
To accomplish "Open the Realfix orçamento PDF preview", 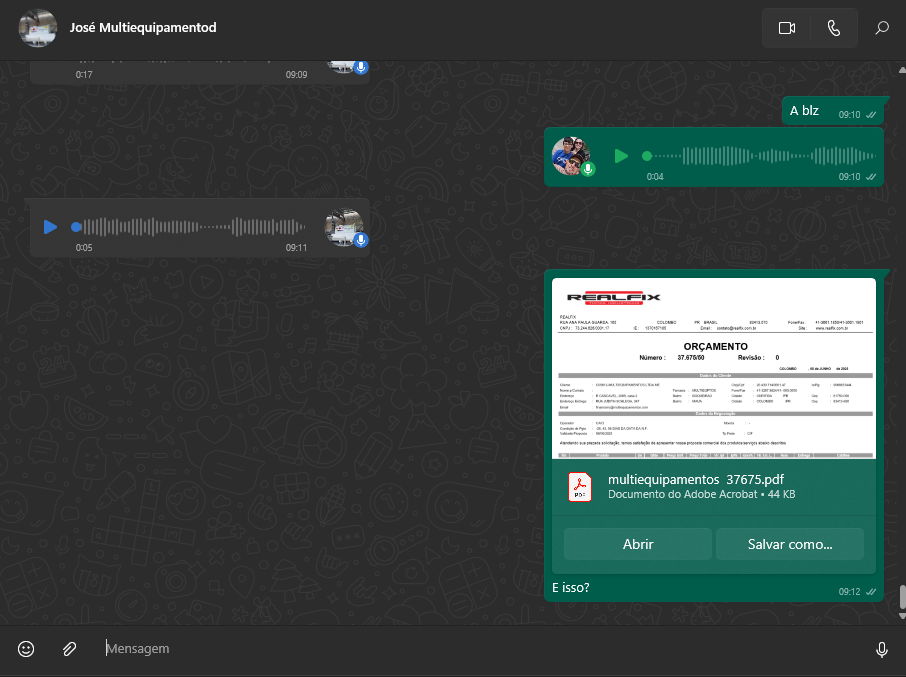I will click(714, 368).
